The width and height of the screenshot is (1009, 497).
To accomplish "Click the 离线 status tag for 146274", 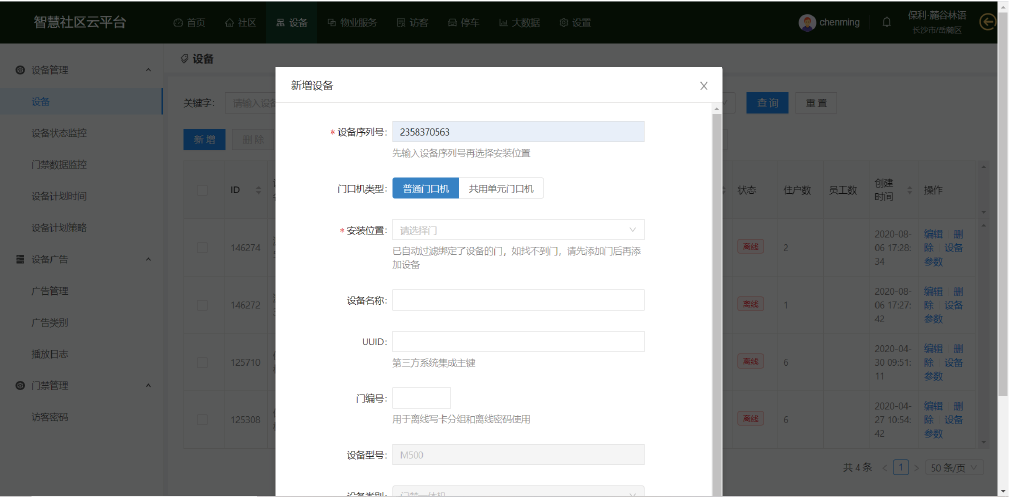I will click(750, 247).
